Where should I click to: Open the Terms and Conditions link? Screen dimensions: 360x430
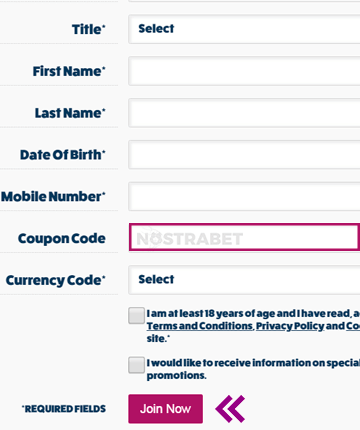(200, 326)
